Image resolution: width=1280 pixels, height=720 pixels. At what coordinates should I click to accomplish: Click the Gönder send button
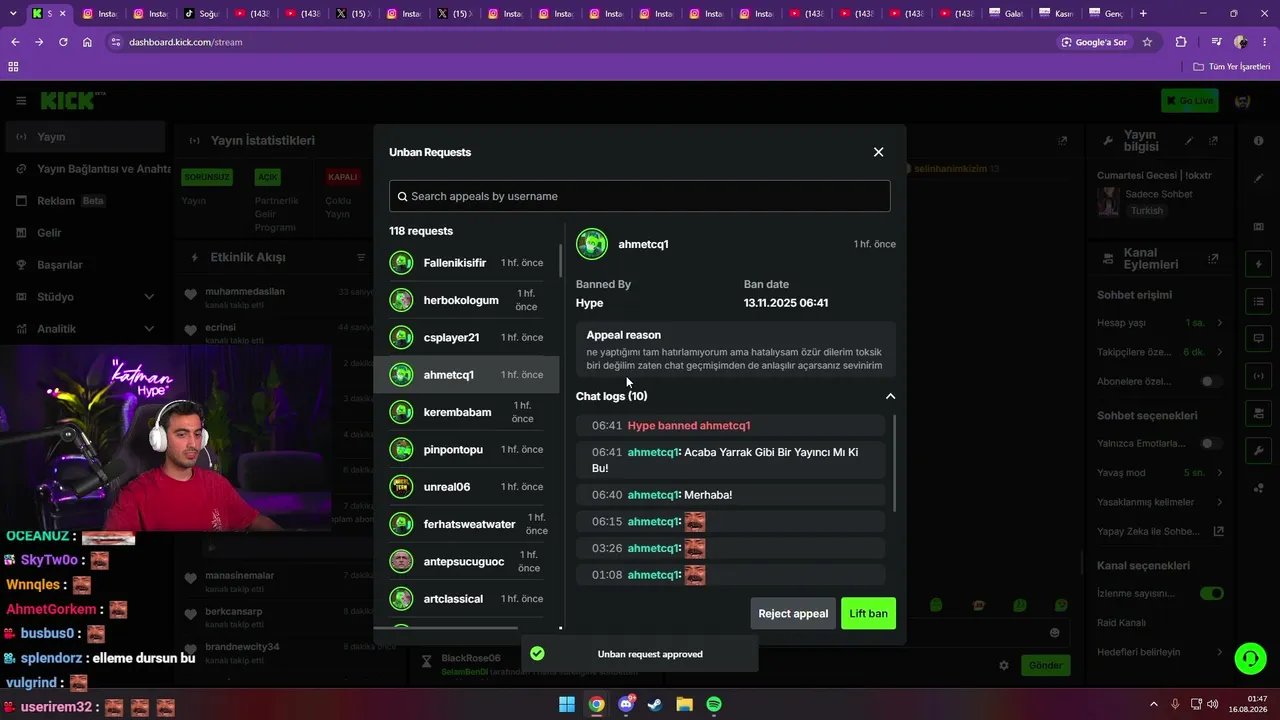(1046, 665)
